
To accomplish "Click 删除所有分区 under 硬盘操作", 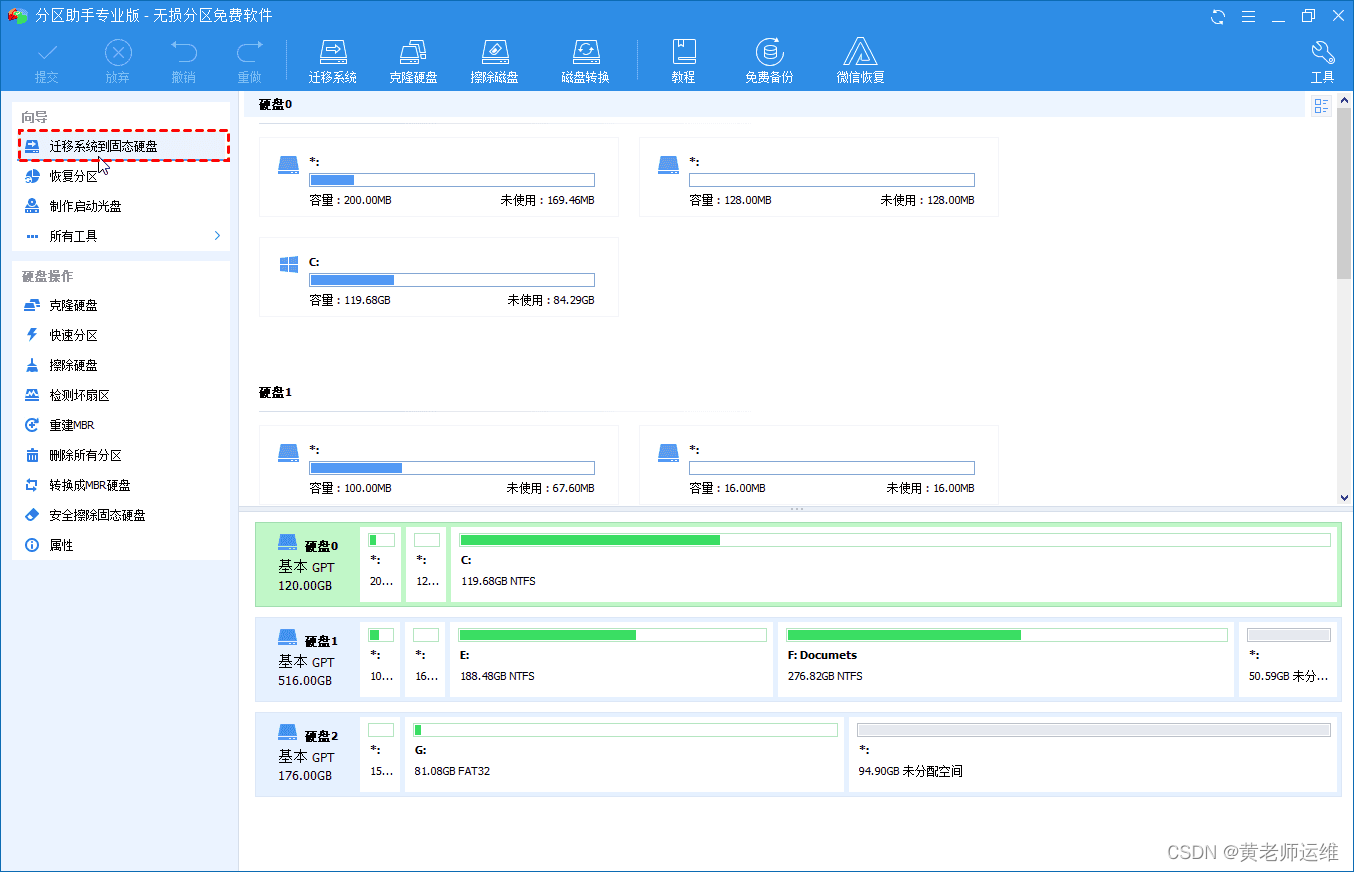I will [121, 455].
